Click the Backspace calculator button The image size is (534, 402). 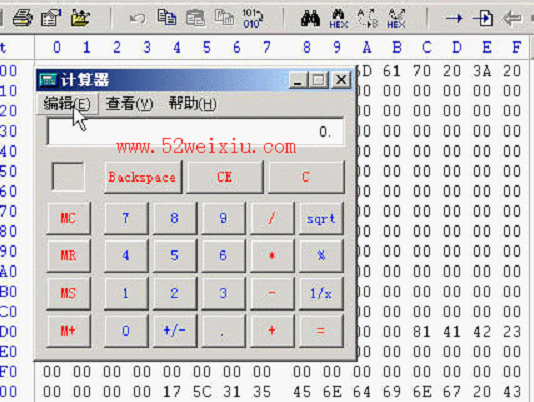pos(143,177)
